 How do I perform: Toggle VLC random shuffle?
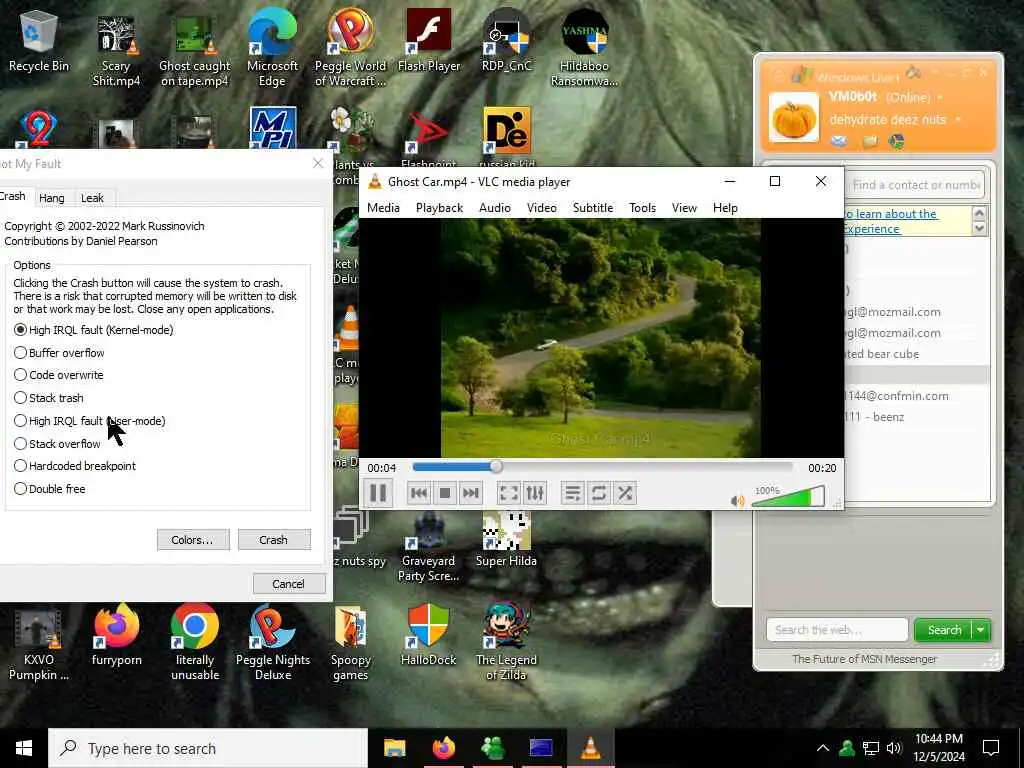pyautogui.click(x=625, y=493)
